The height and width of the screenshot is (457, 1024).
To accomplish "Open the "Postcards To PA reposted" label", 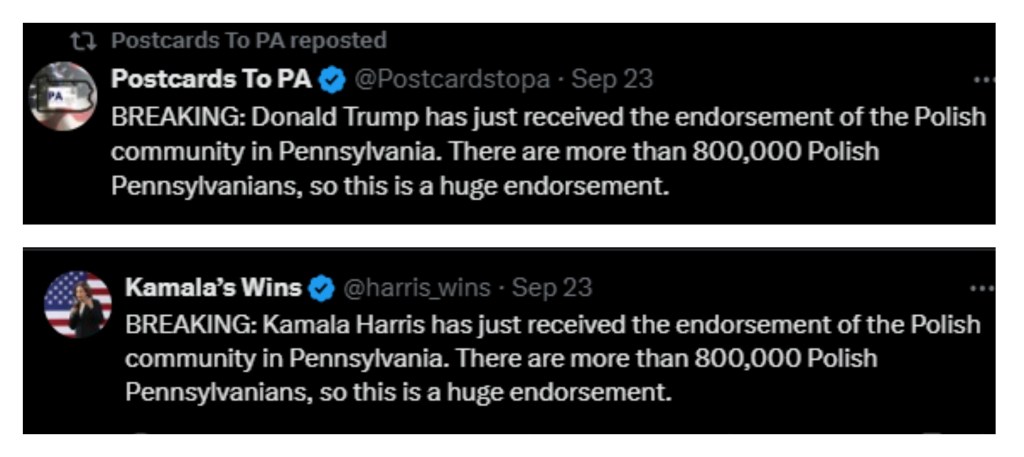I will (248, 41).
